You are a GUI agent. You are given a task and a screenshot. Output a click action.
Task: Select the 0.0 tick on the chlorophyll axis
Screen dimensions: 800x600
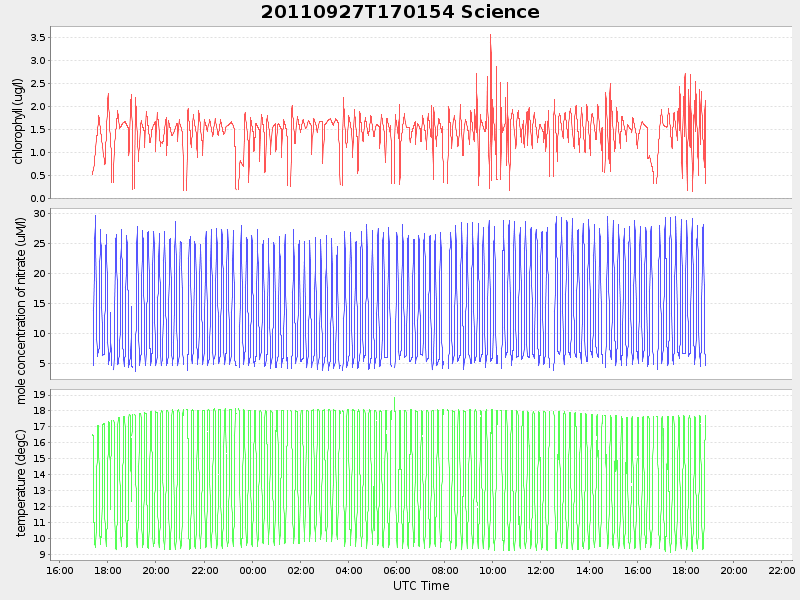37,198
